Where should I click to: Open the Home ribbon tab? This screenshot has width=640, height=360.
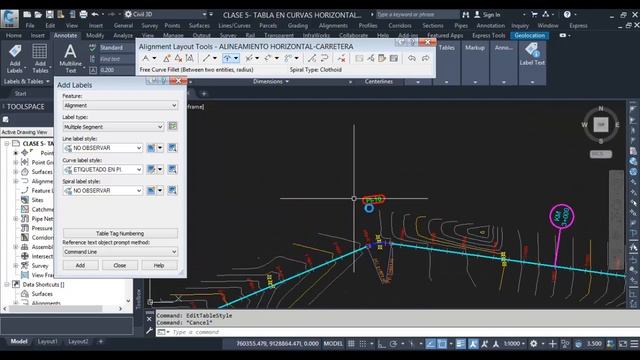pos(14,36)
